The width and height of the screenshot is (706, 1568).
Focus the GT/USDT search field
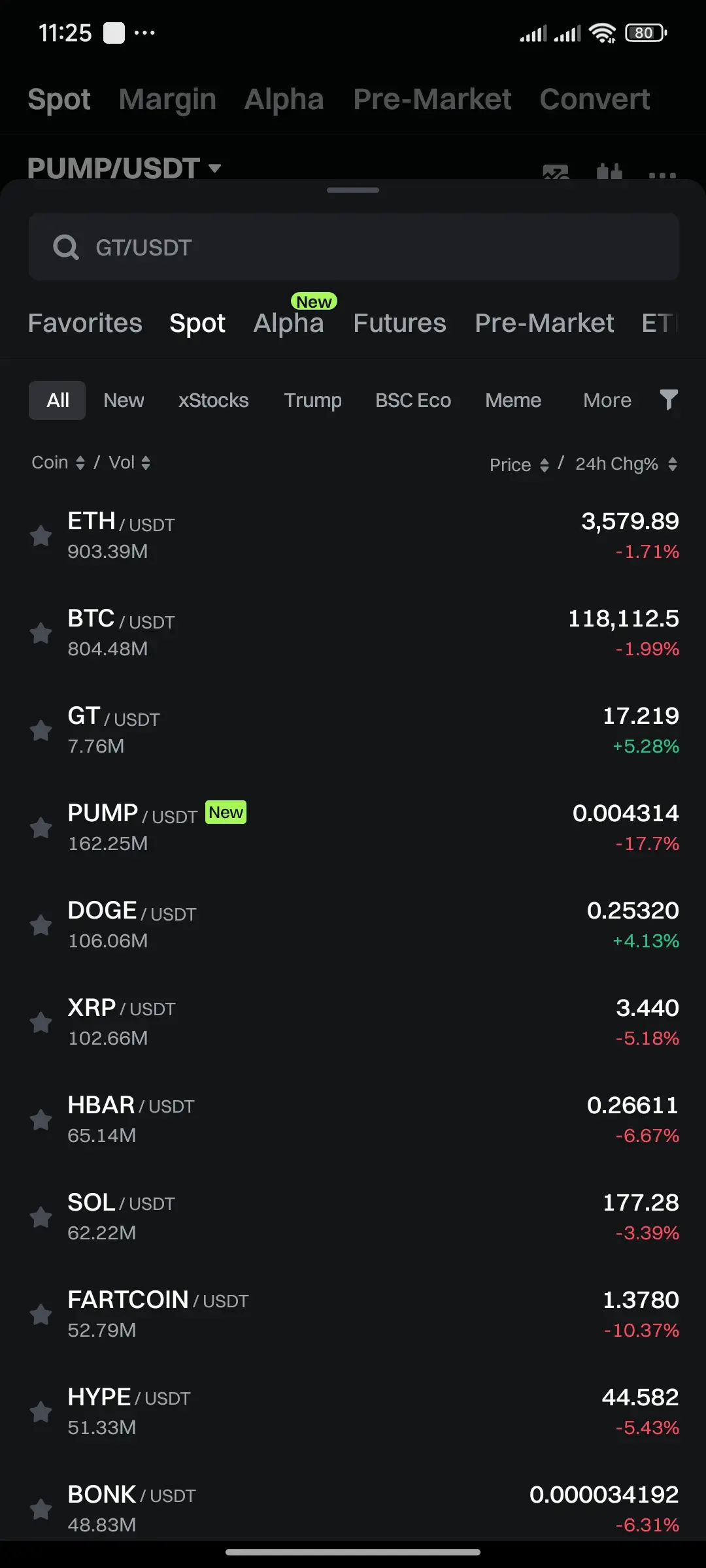tap(354, 247)
